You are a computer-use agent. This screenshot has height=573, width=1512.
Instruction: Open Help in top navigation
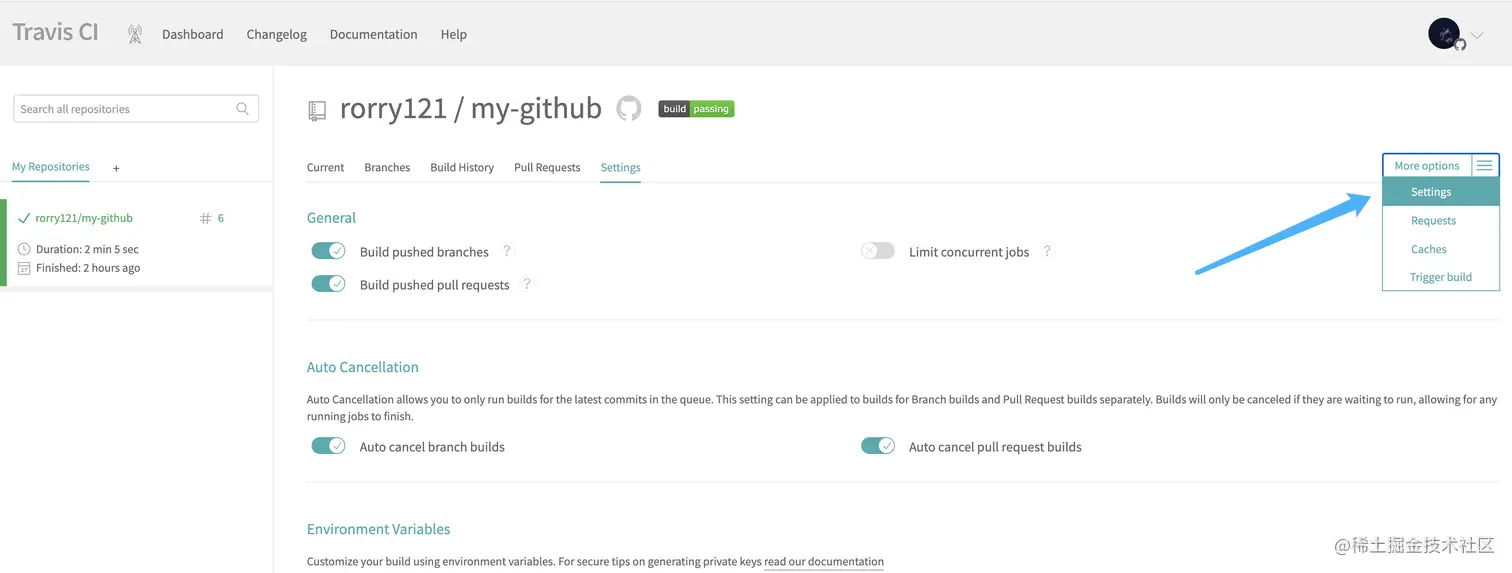(454, 34)
